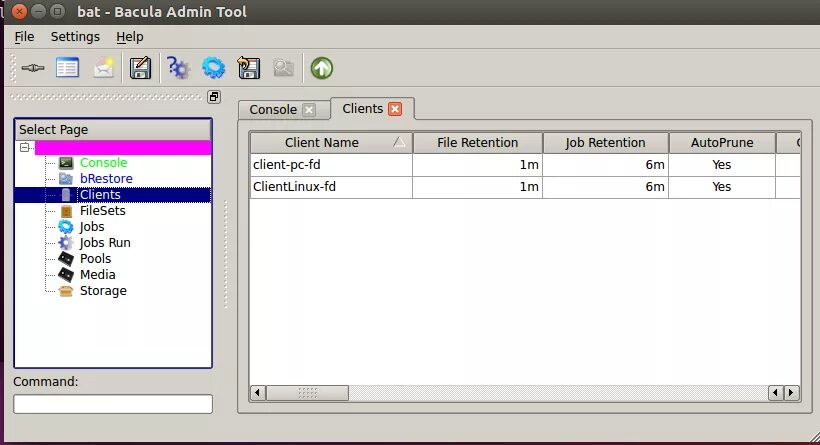The height and width of the screenshot is (445, 820).
Task: Select the ClientLinux-fd row
Action: [525, 187]
